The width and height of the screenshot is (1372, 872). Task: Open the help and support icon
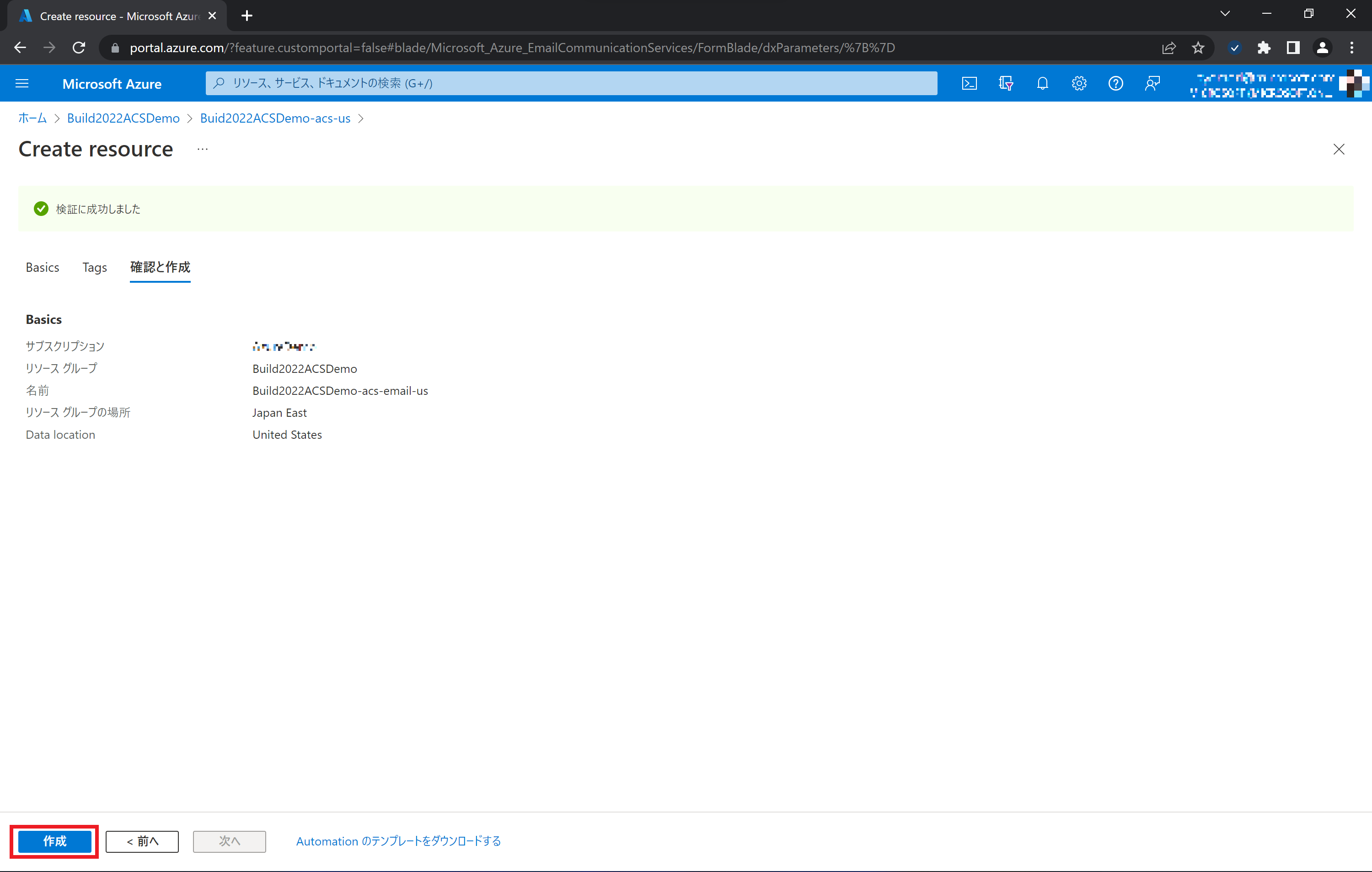1115,83
